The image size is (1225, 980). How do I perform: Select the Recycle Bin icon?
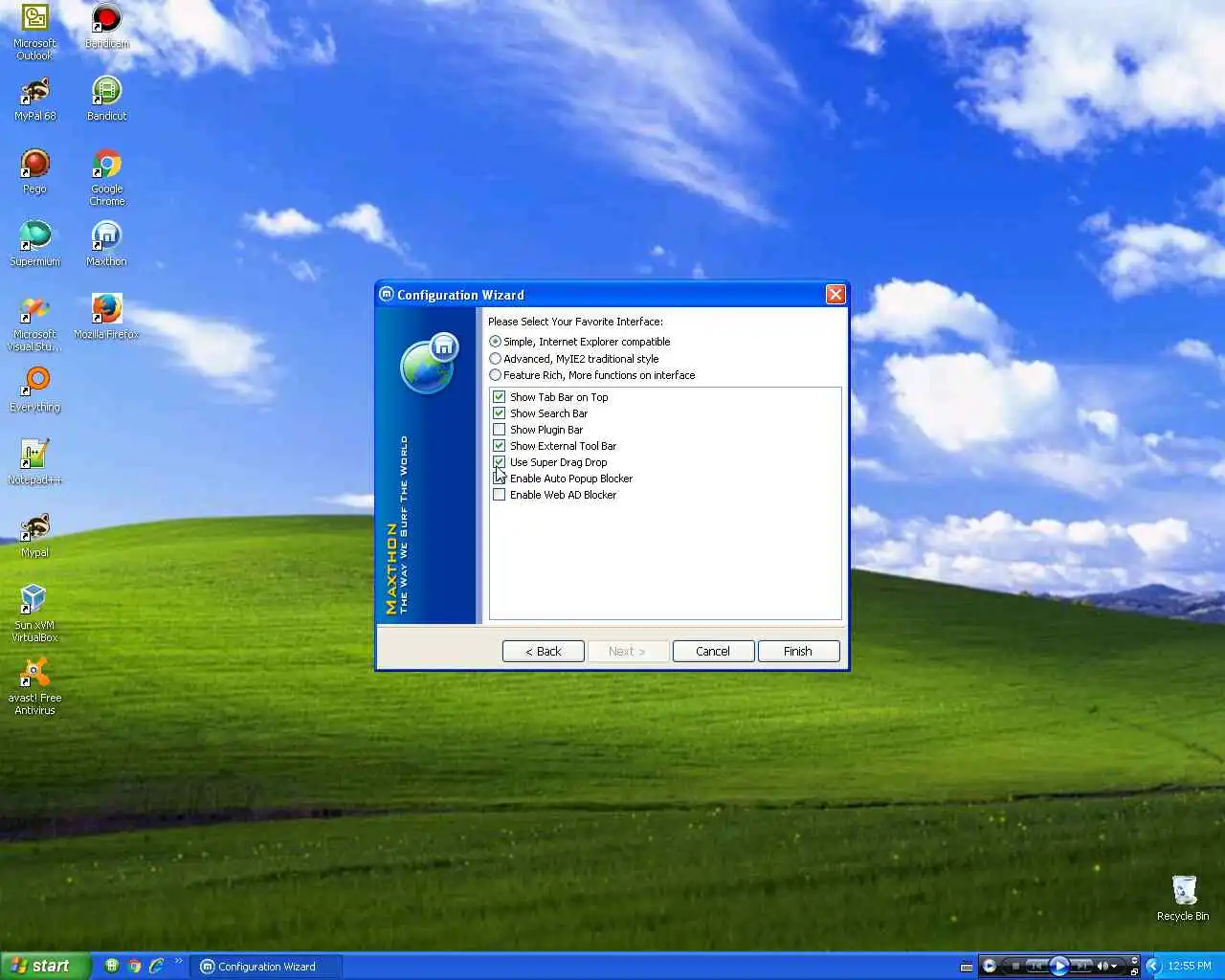click(x=1183, y=898)
